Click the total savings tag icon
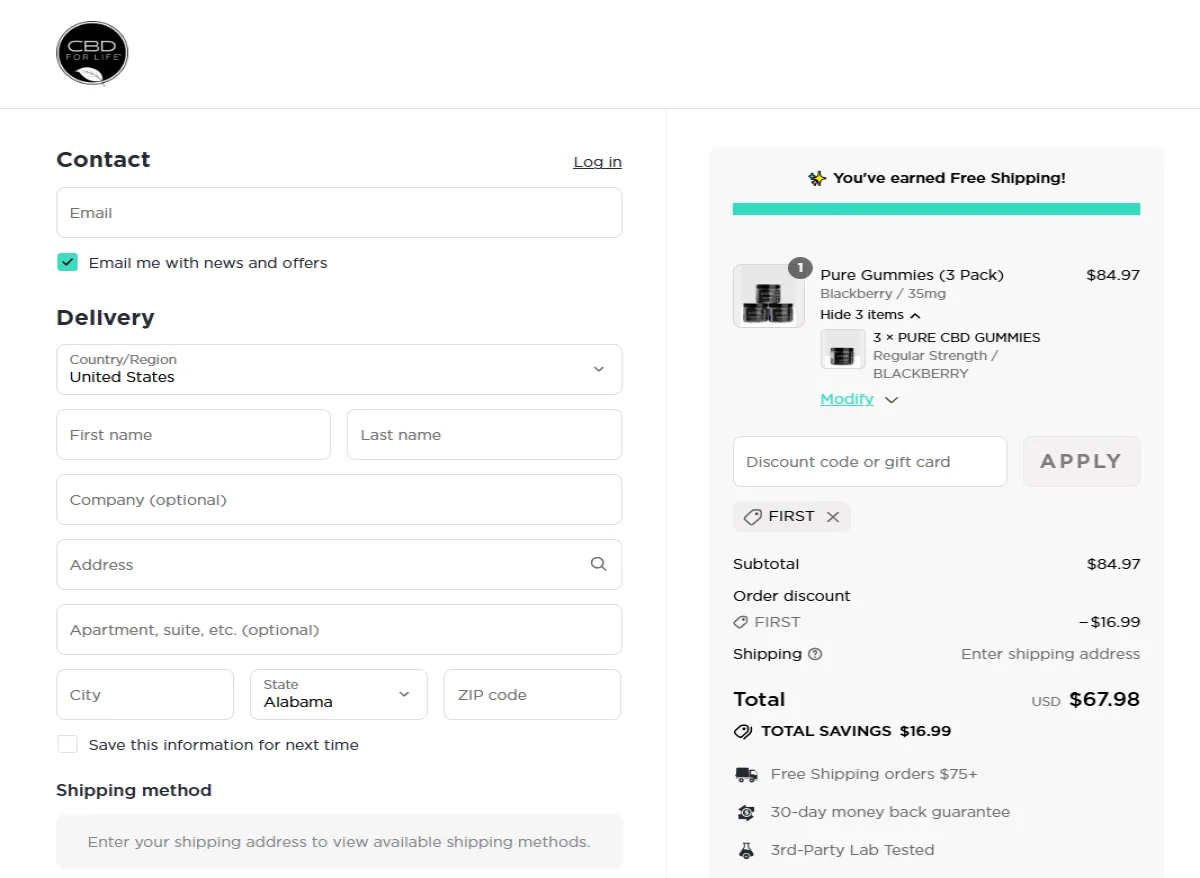 click(743, 731)
